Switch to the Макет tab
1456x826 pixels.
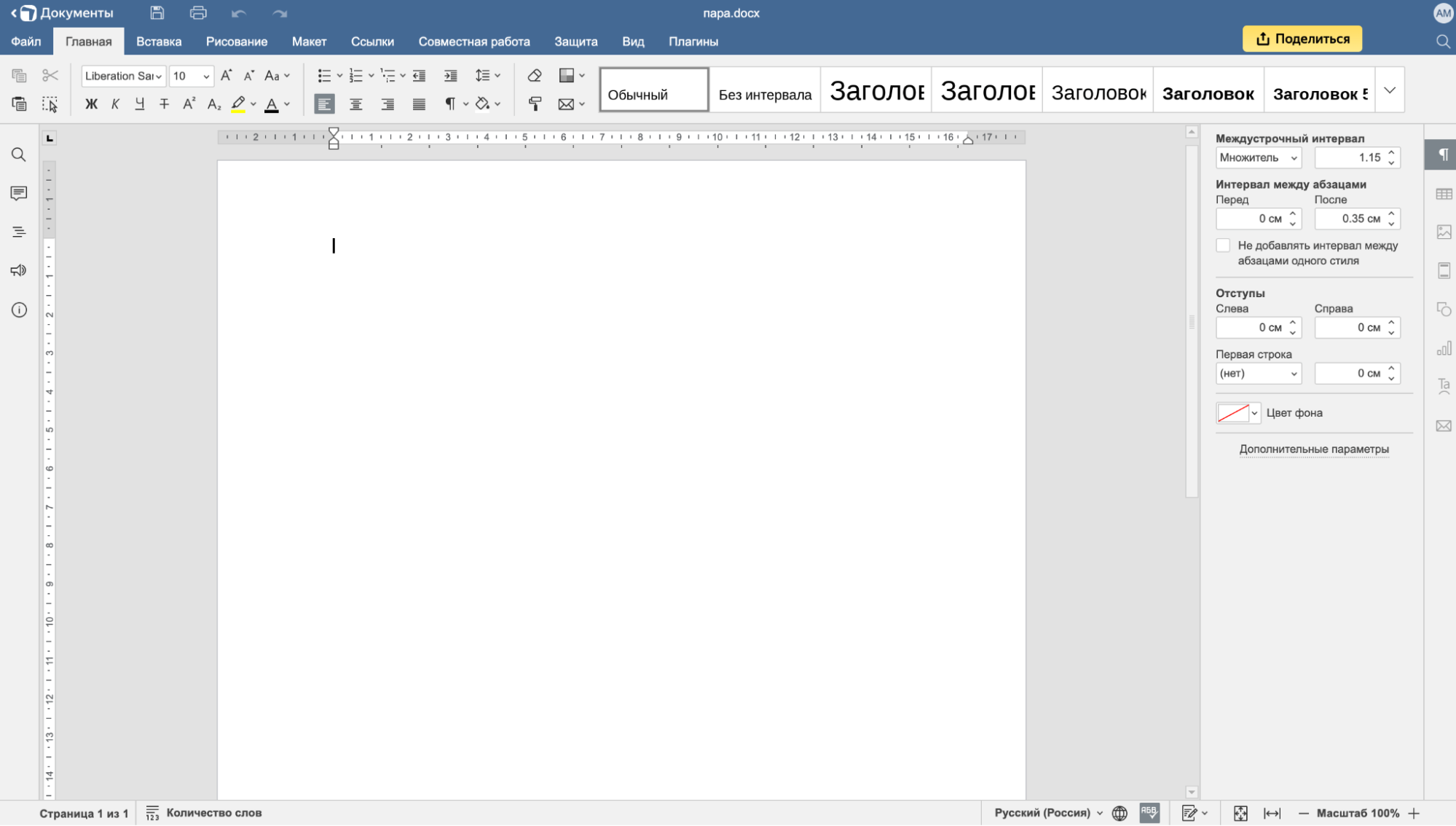(x=309, y=42)
